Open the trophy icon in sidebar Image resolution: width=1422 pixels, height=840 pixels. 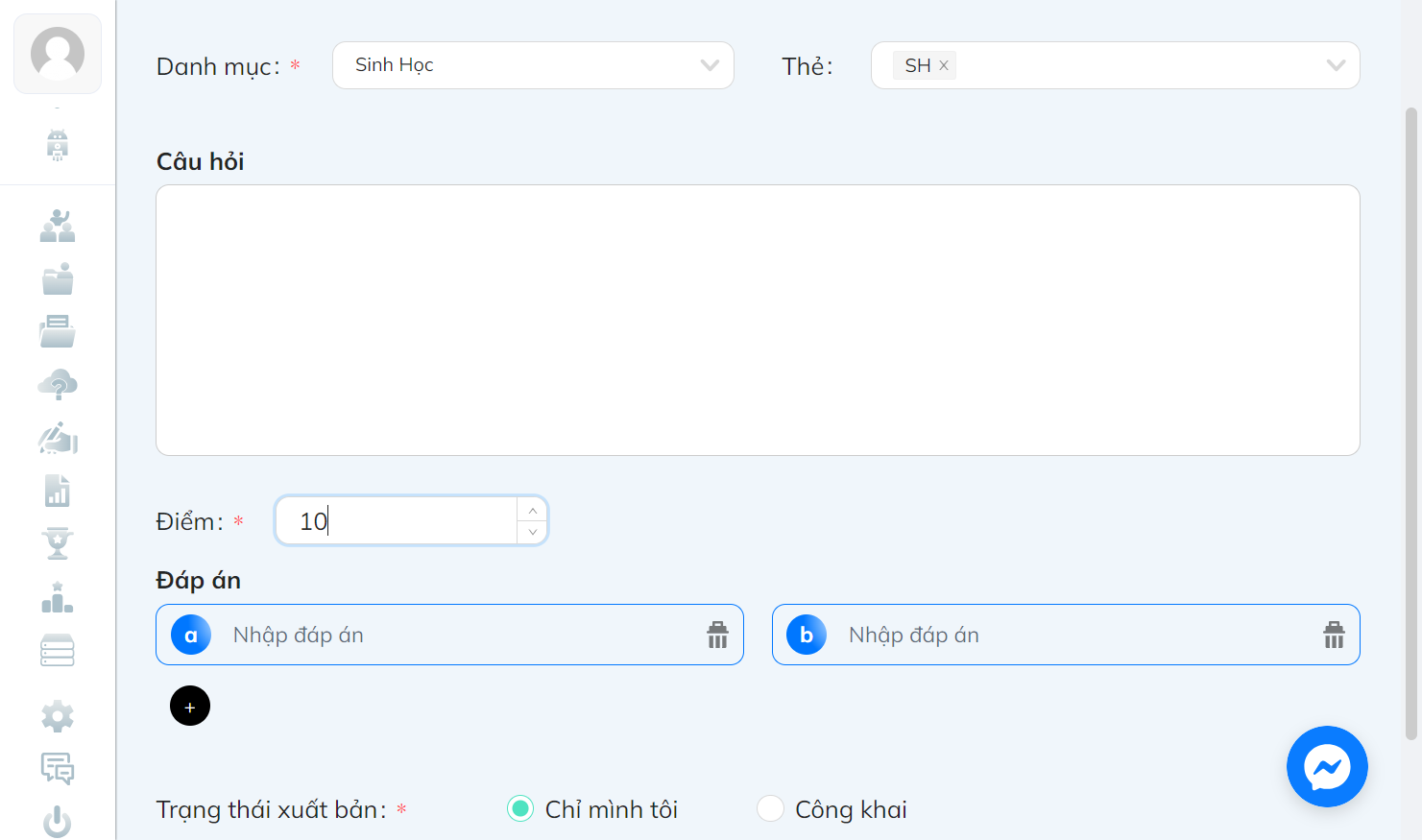click(x=58, y=543)
